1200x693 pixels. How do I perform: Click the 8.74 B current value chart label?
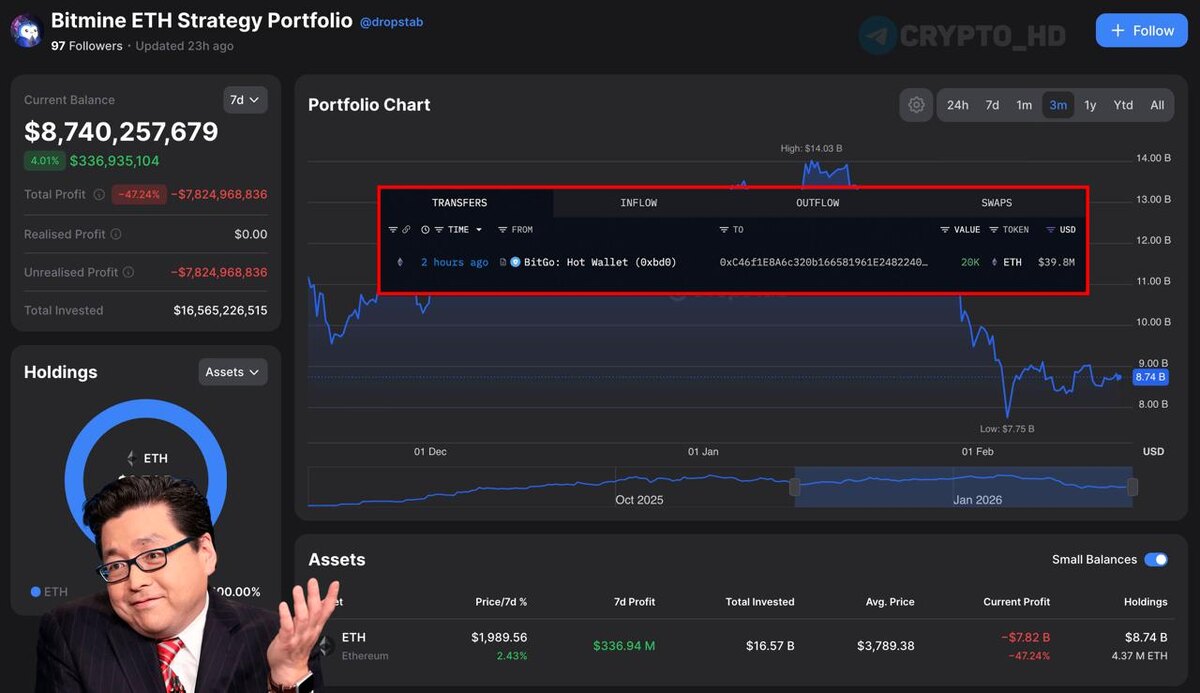pyautogui.click(x=1149, y=377)
